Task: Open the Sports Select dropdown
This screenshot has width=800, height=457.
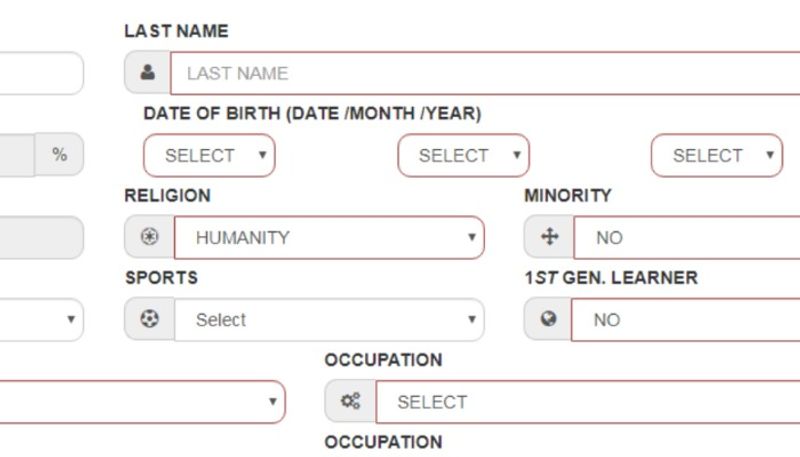Action: pyautogui.click(x=329, y=320)
